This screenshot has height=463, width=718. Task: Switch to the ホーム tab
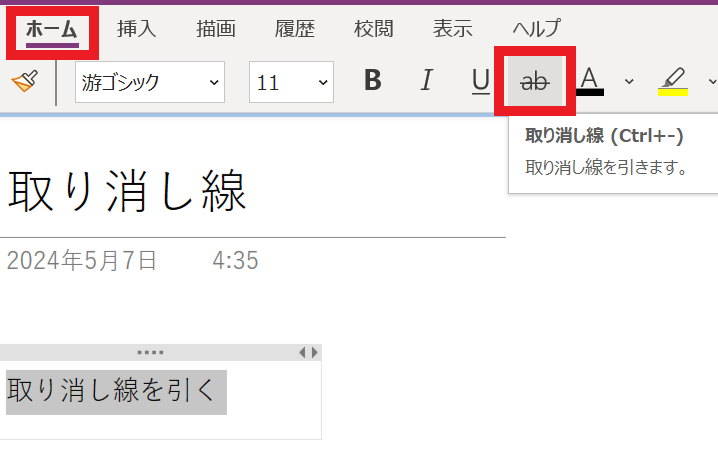pyautogui.click(x=52, y=30)
